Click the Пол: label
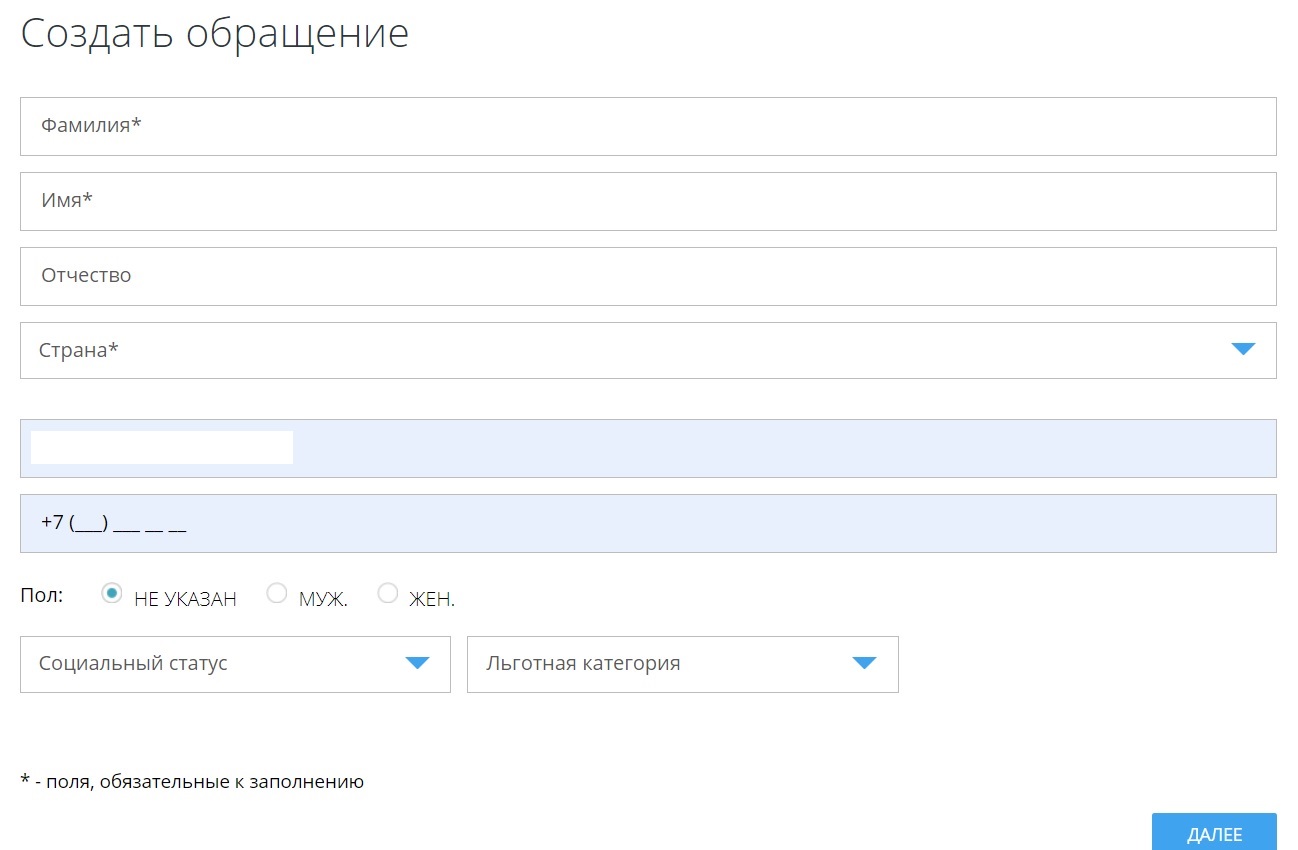Viewport: 1298px width, 850px height. pyautogui.click(x=41, y=595)
